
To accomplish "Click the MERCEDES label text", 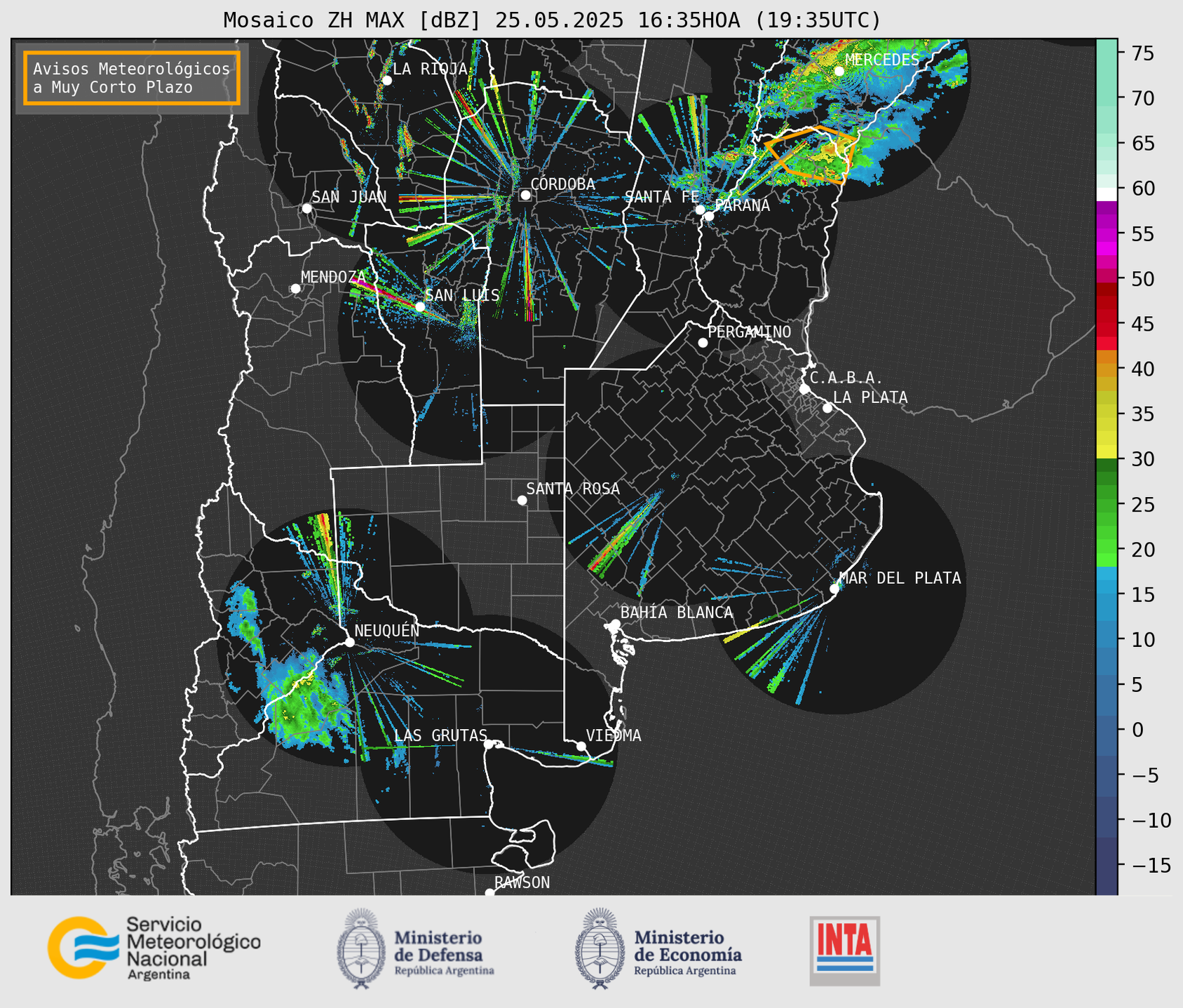I will (881, 60).
